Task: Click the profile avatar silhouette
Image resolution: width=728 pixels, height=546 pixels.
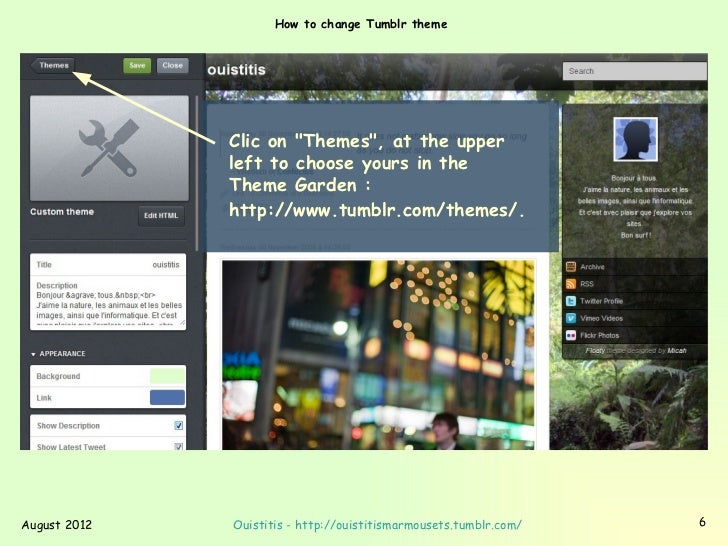Action: (635, 139)
